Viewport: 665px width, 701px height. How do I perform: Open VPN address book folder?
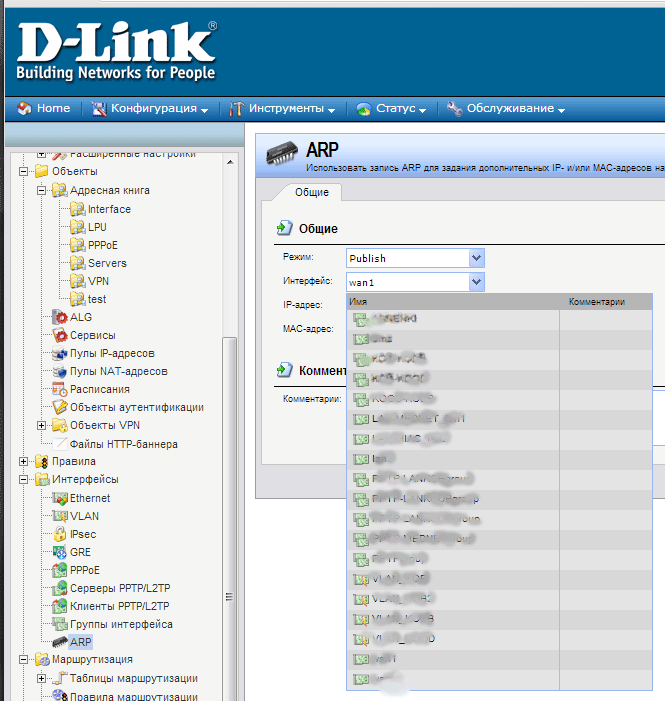pyautogui.click(x=98, y=281)
